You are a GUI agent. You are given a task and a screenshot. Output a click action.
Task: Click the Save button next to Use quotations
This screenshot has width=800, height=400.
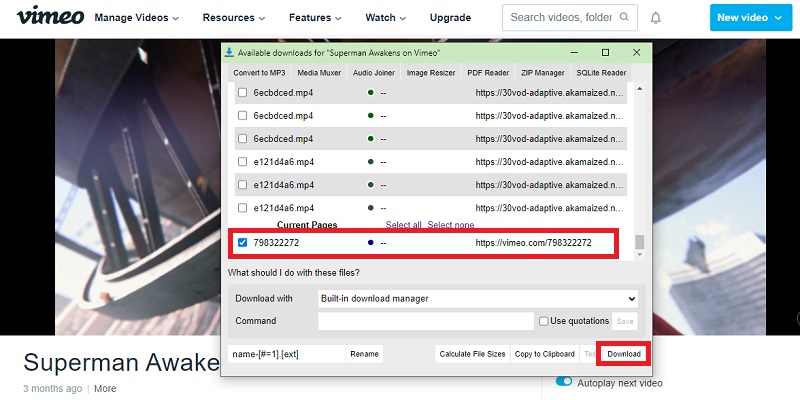[x=624, y=321]
